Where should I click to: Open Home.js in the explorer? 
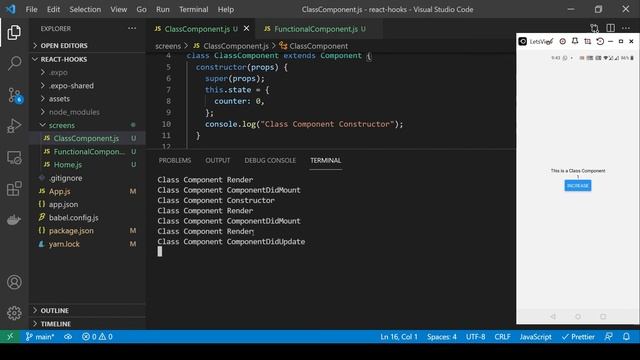click(x=87, y=164)
